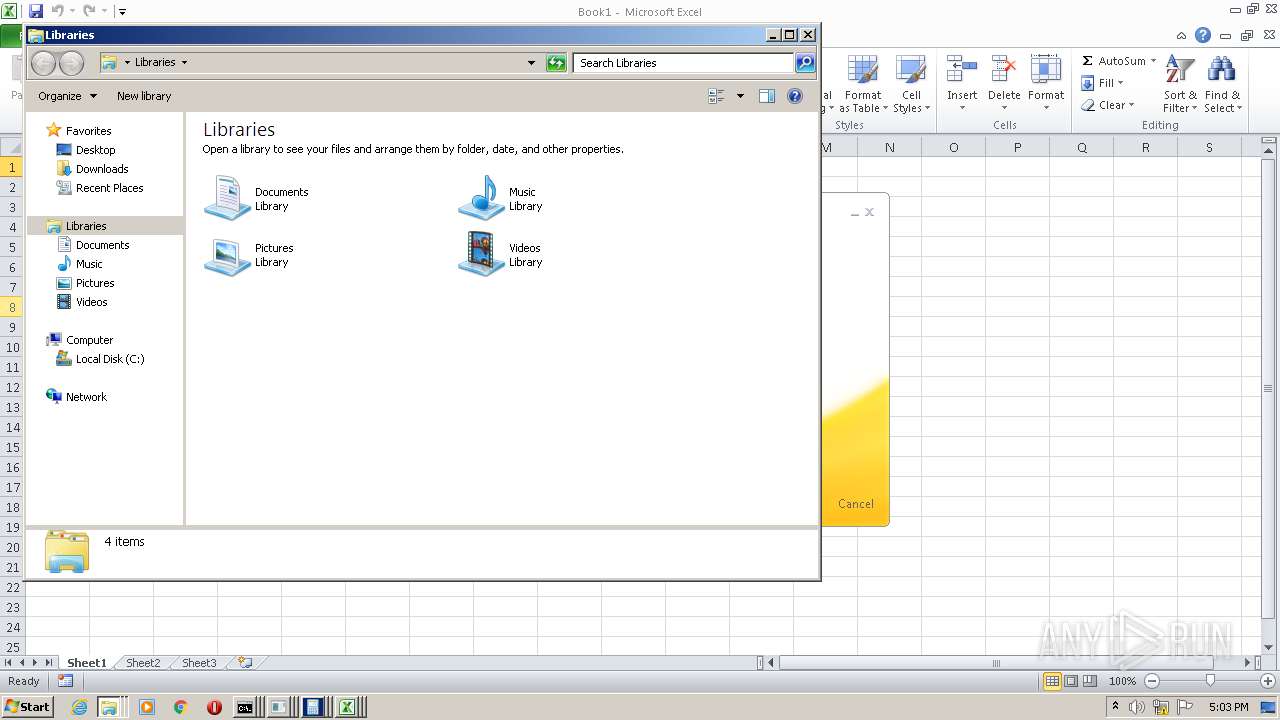This screenshot has height=720, width=1280.
Task: Click macro recording icon in status bar
Action: [x=65, y=681]
